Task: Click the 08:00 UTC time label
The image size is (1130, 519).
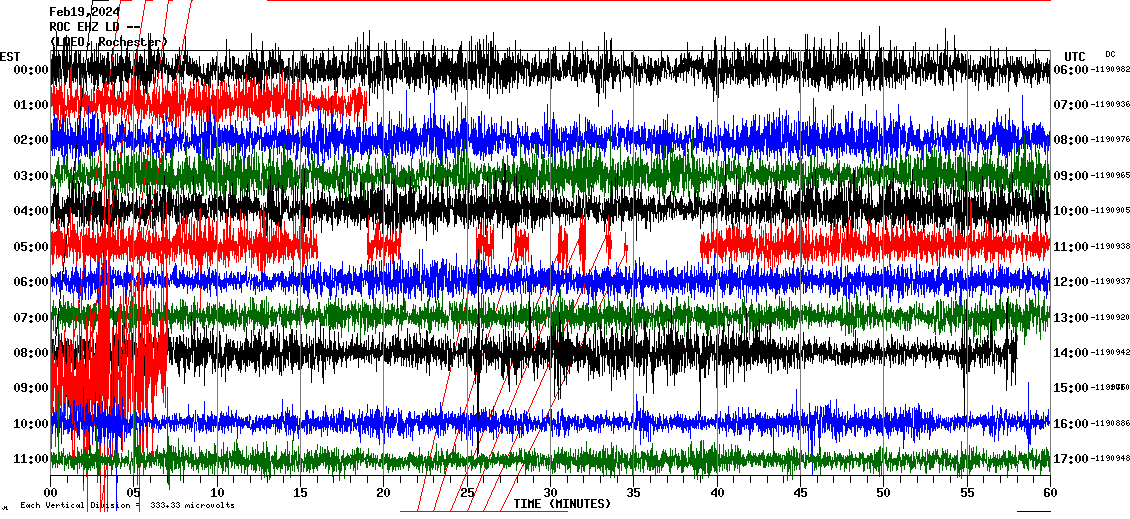Action: pos(1070,141)
